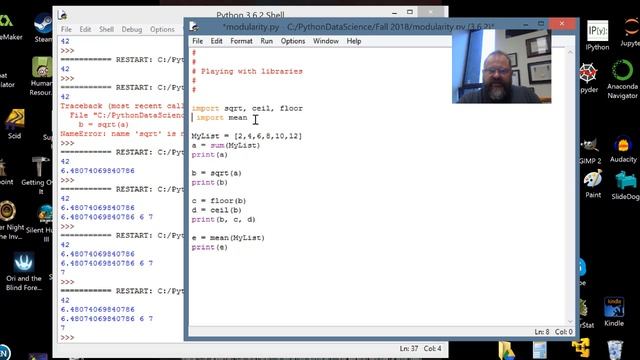Click the IDLE icon in modularity.py title bar

194,27
